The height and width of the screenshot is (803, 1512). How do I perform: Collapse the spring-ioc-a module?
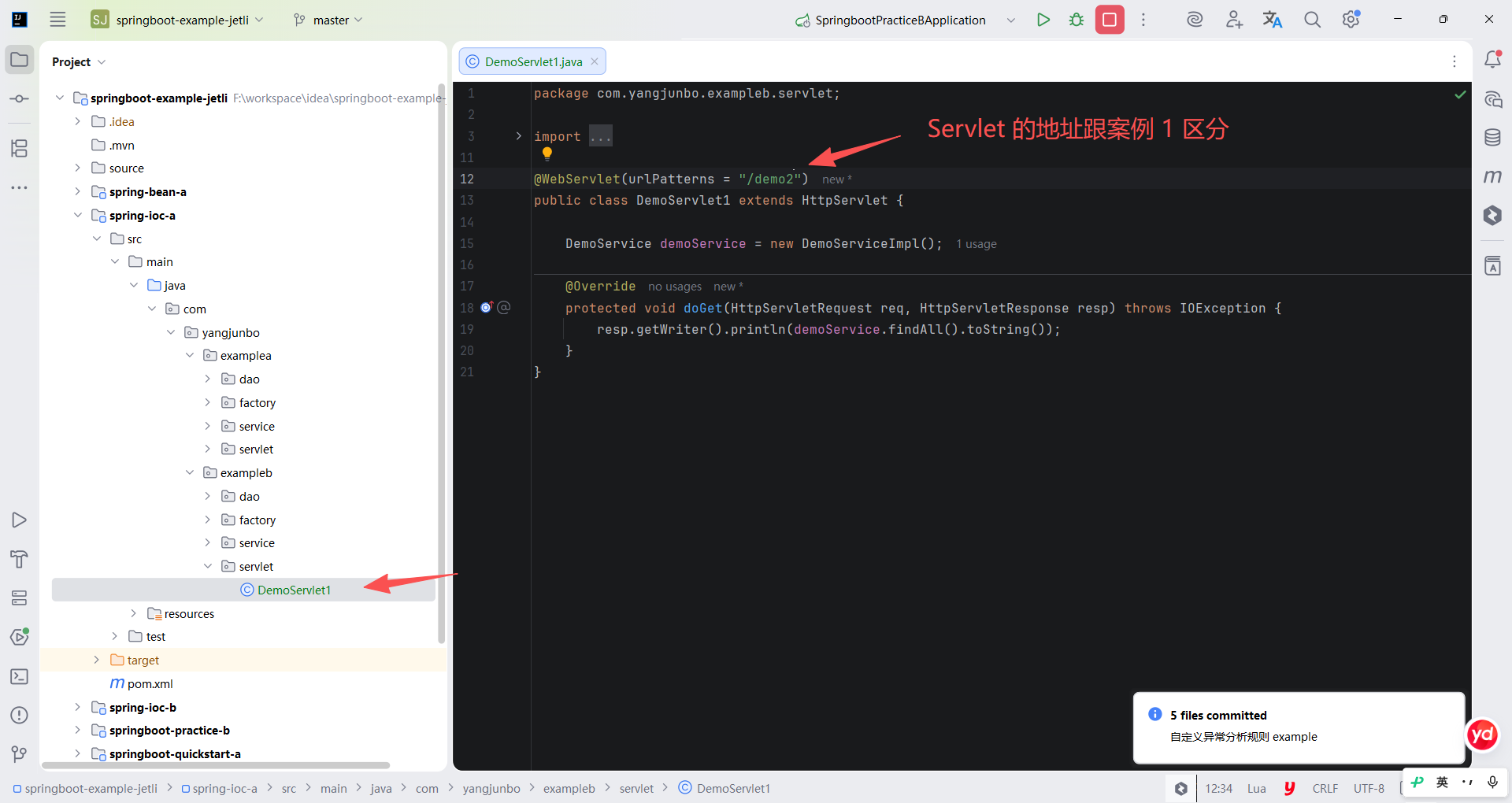(77, 215)
